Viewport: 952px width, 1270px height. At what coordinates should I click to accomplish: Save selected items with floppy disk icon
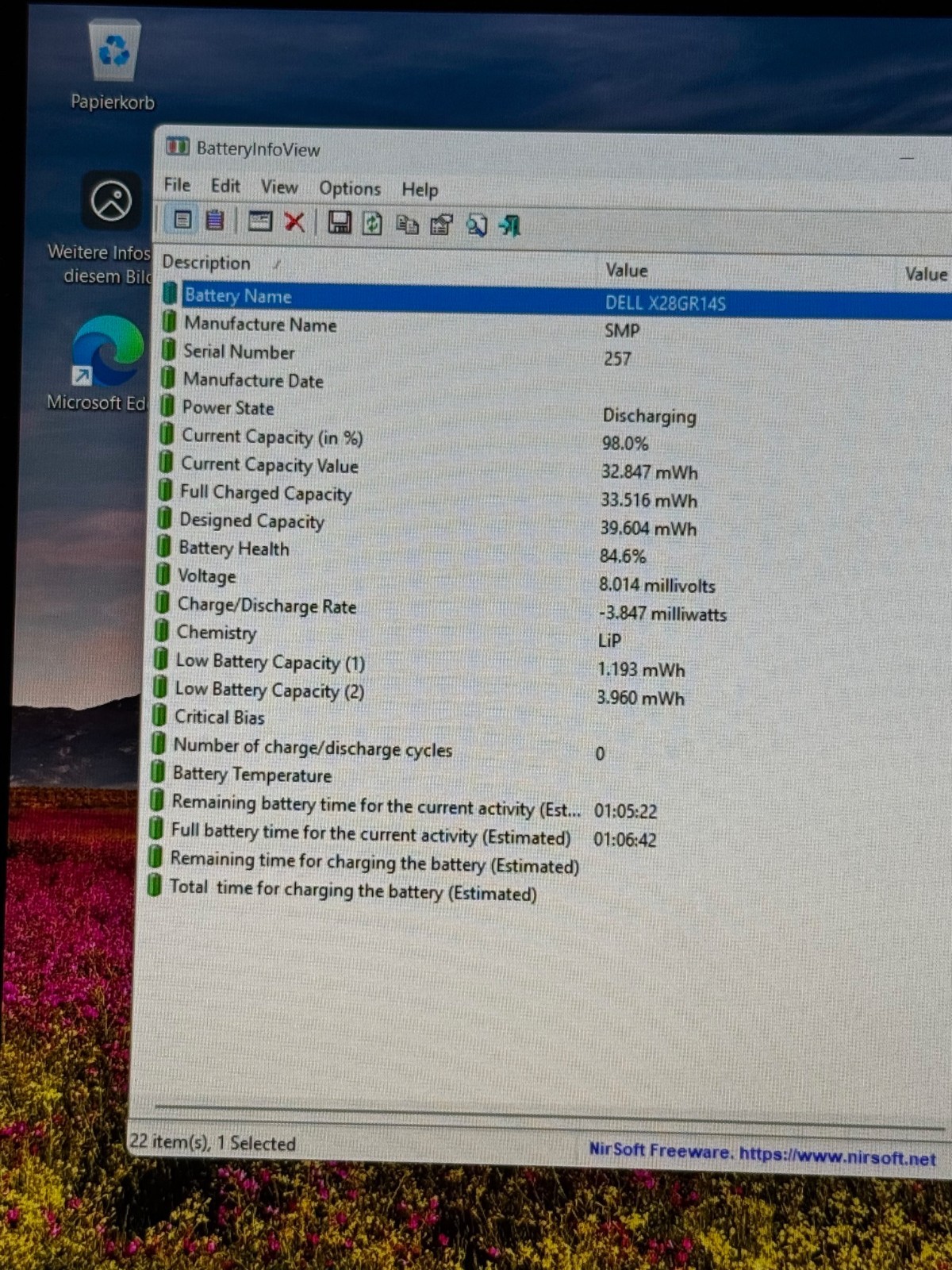click(x=340, y=223)
